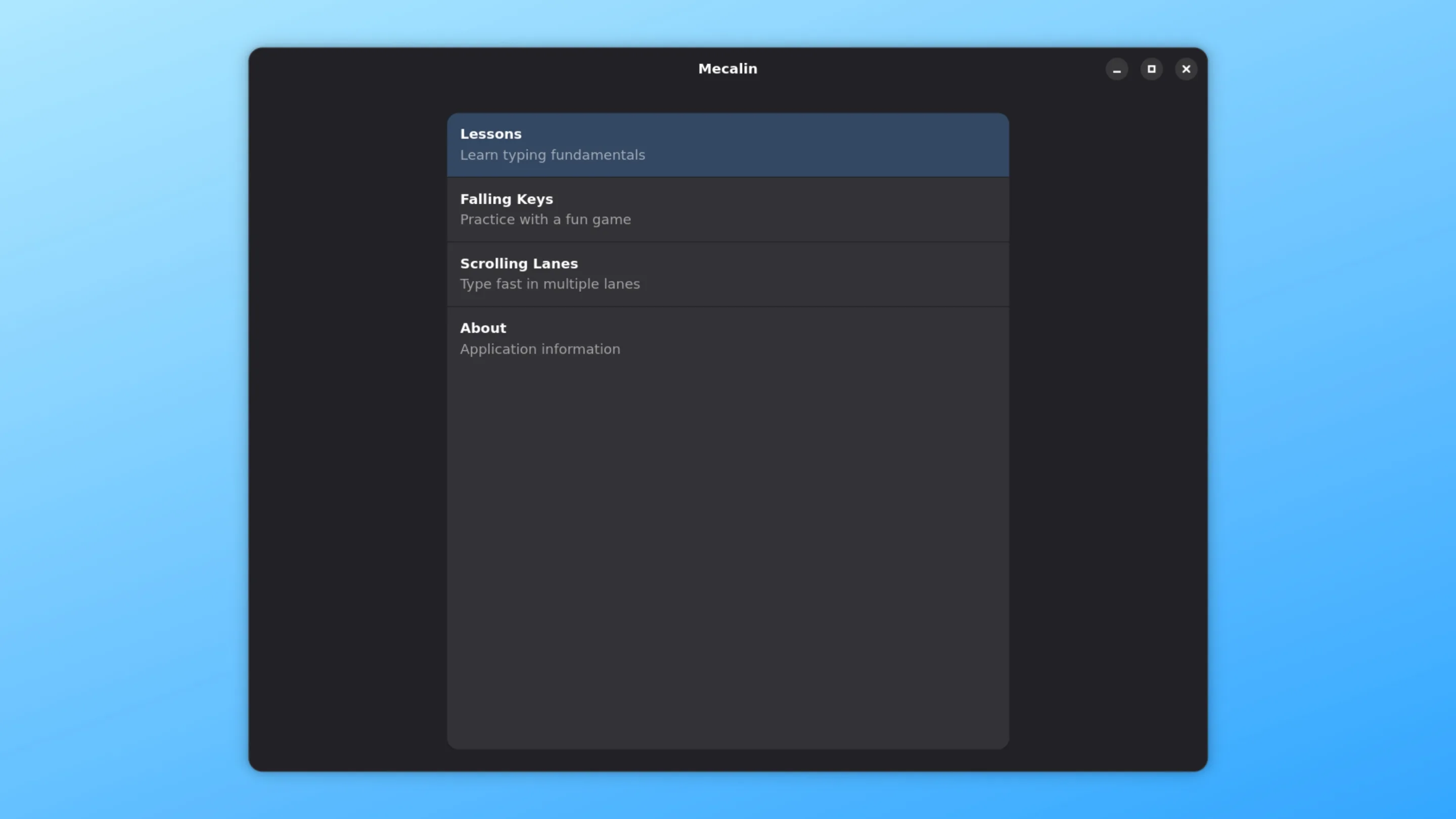Click empty header bar left of title
Screen dimensions: 1456x819
click(452, 69)
